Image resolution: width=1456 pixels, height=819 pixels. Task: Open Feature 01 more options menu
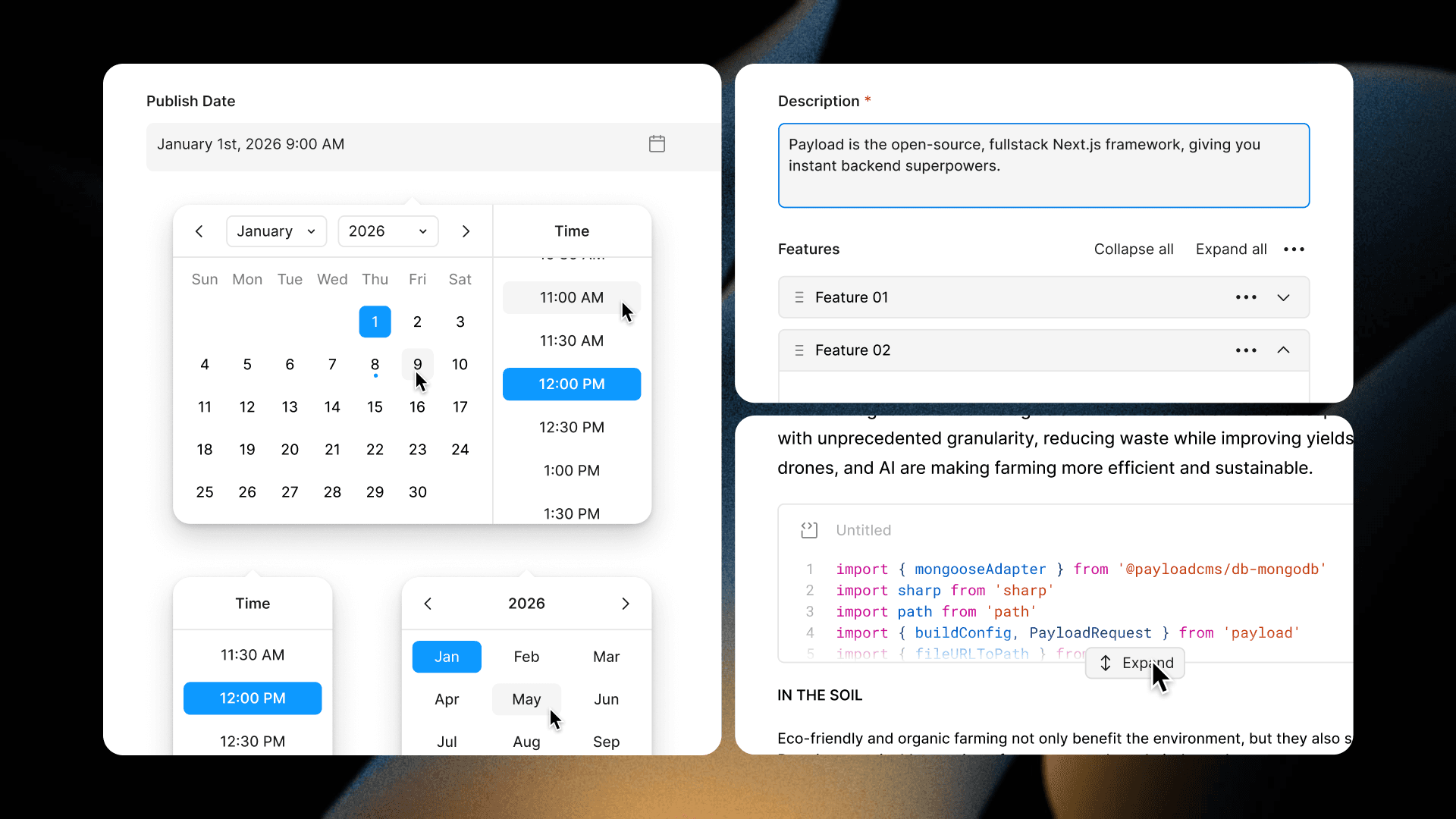click(x=1246, y=298)
